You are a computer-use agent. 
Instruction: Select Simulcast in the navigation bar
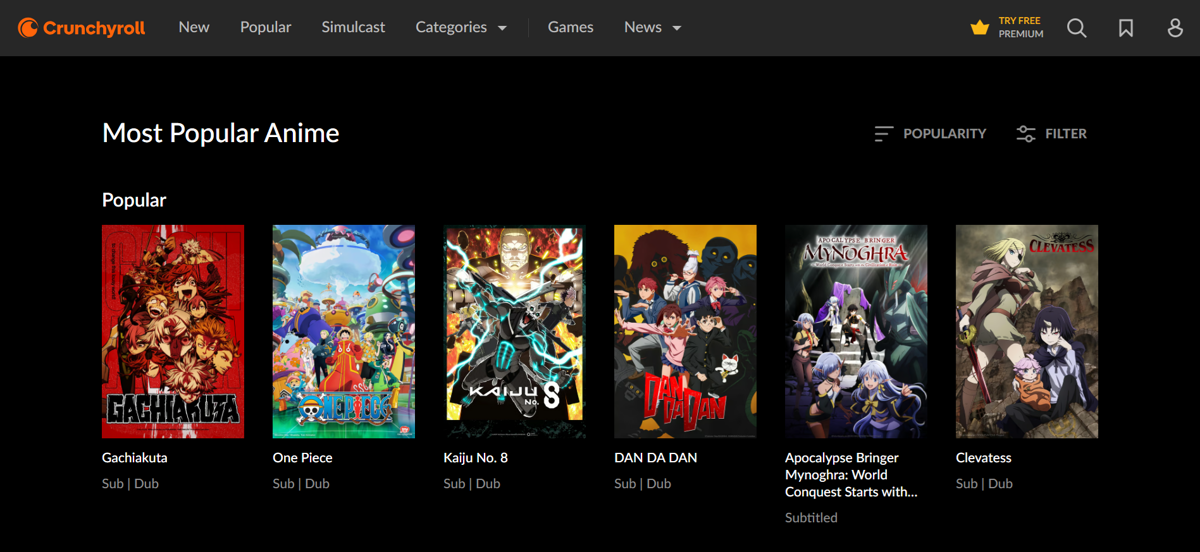pyautogui.click(x=353, y=28)
